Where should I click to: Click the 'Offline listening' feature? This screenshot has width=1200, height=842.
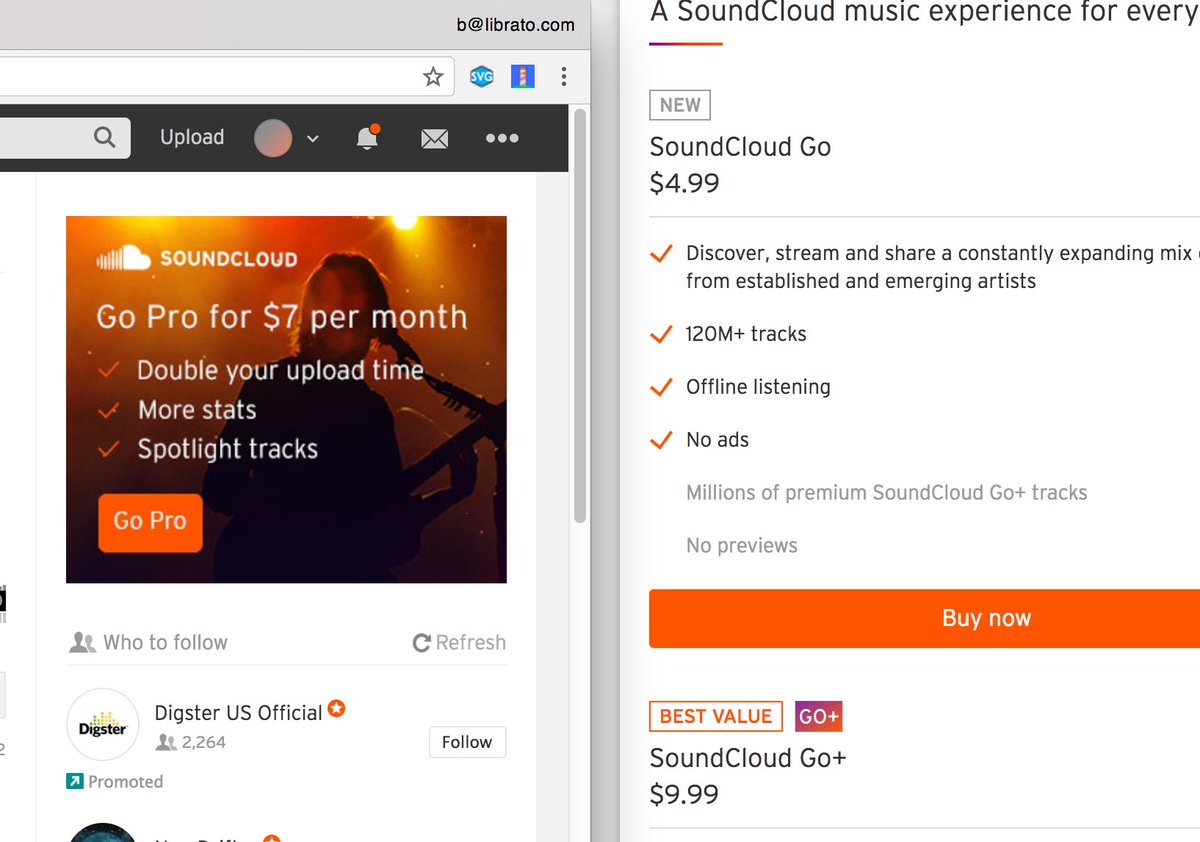pos(758,387)
